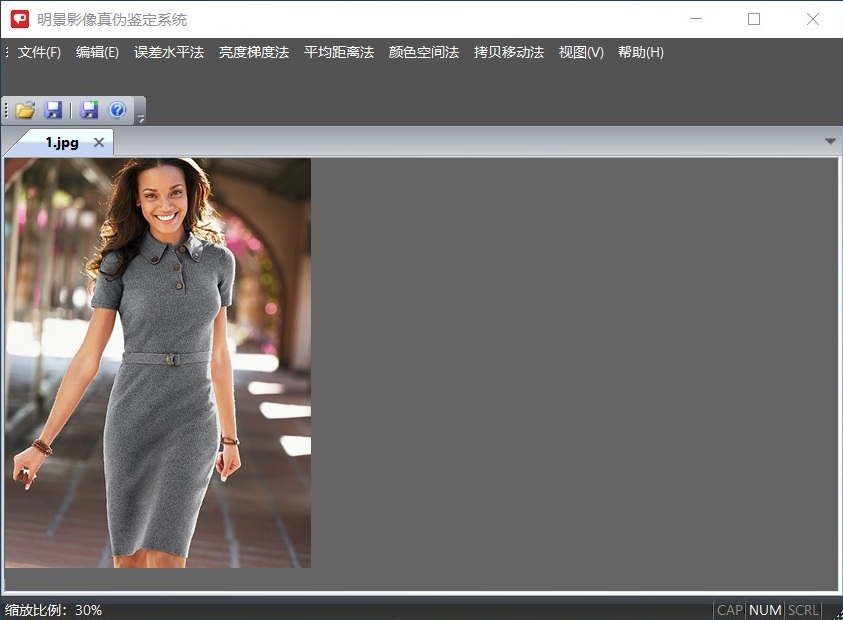Open the 文件(F) menu
The image size is (843, 620).
pyautogui.click(x=39, y=52)
